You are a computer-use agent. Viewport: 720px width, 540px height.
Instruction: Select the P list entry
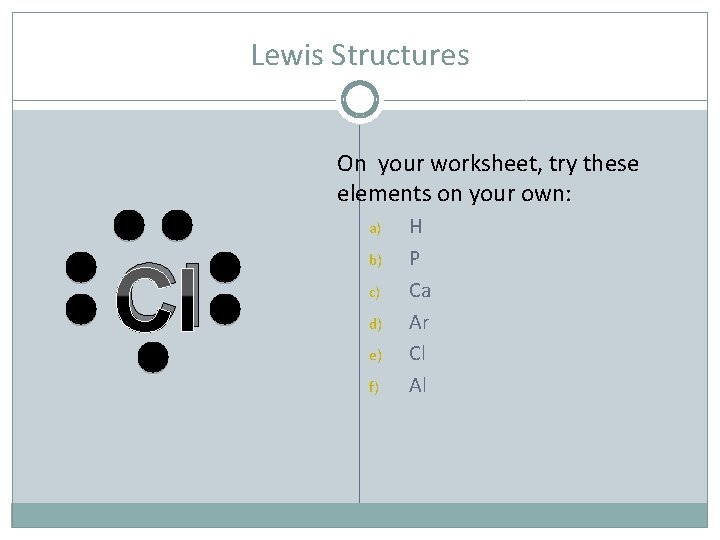(x=415, y=259)
